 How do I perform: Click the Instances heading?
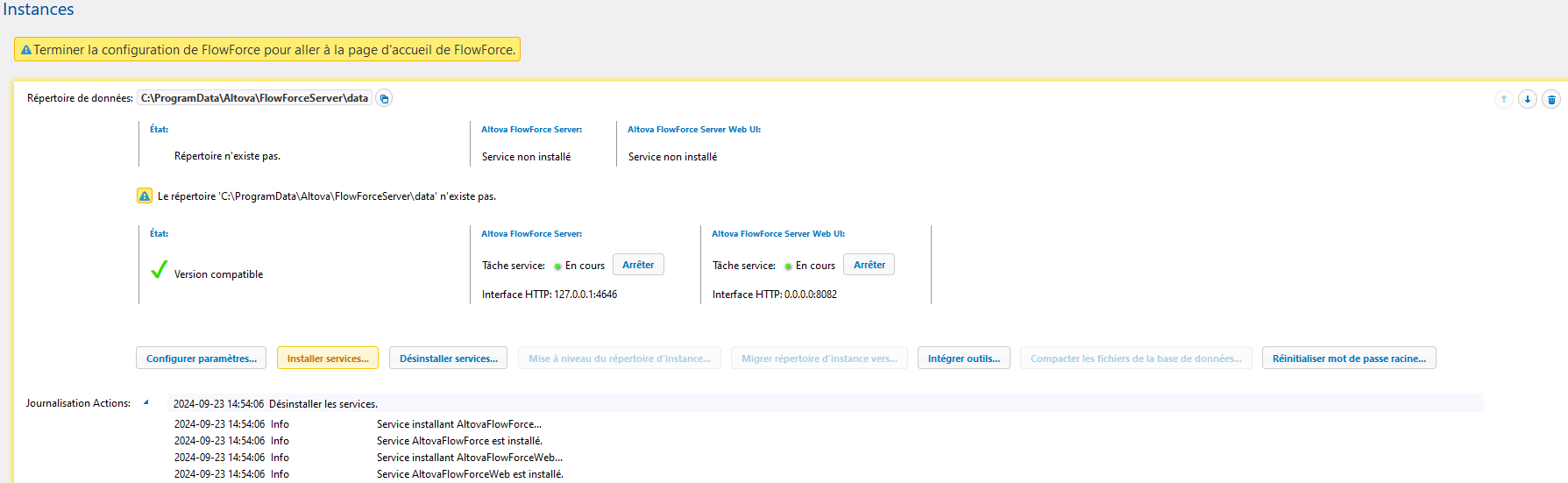click(39, 9)
